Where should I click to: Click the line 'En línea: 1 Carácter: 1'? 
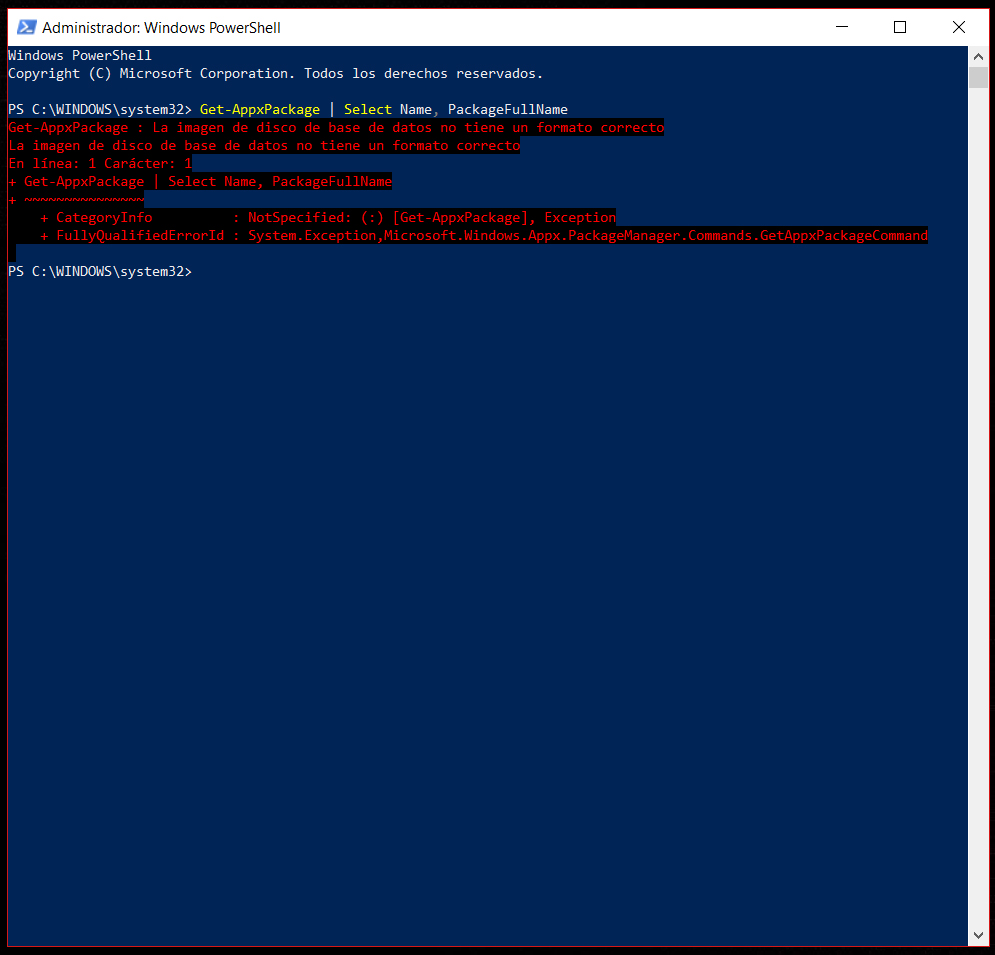pyautogui.click(x=100, y=164)
